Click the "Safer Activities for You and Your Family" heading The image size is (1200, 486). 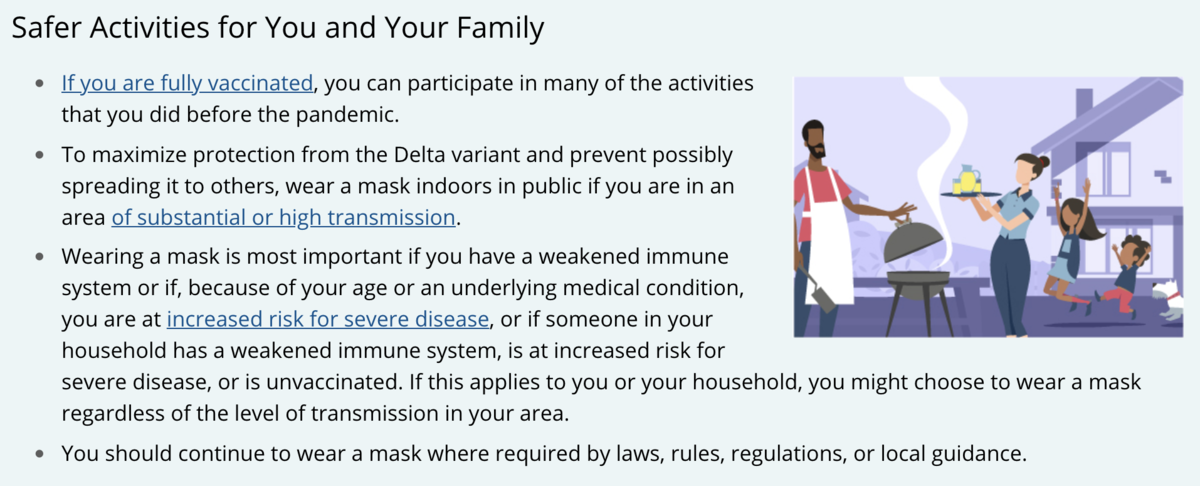click(278, 28)
